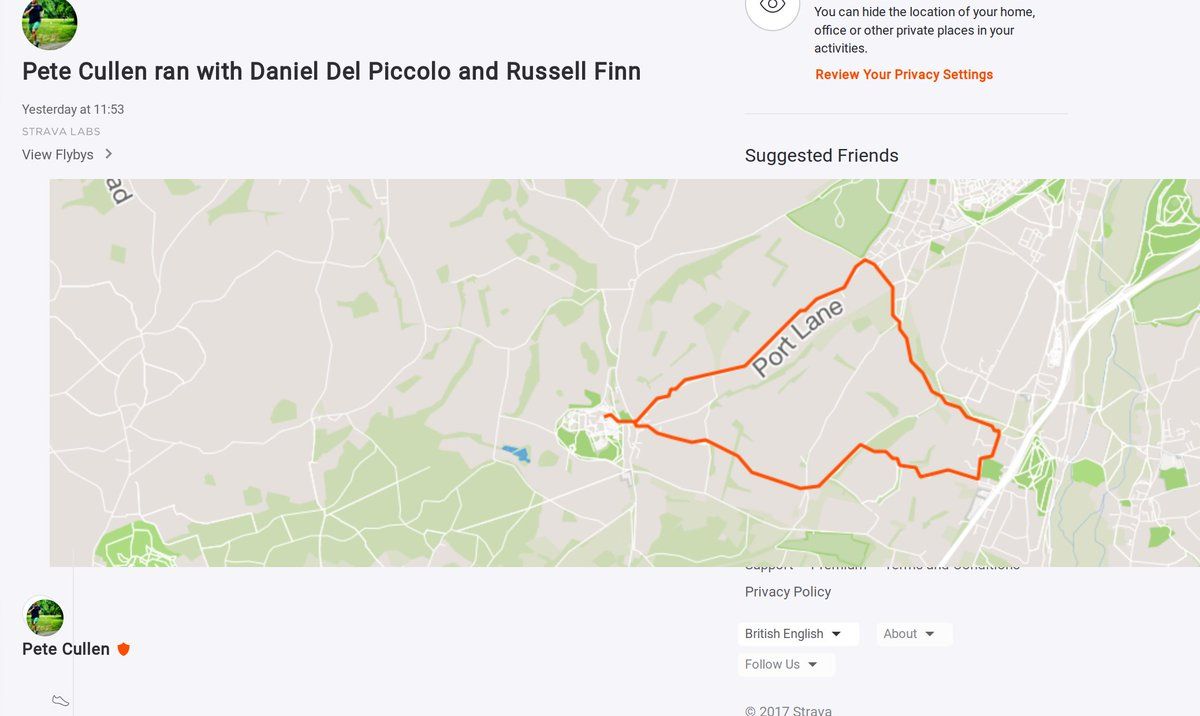
Task: Open the About dropdown menu
Action: coord(909,634)
